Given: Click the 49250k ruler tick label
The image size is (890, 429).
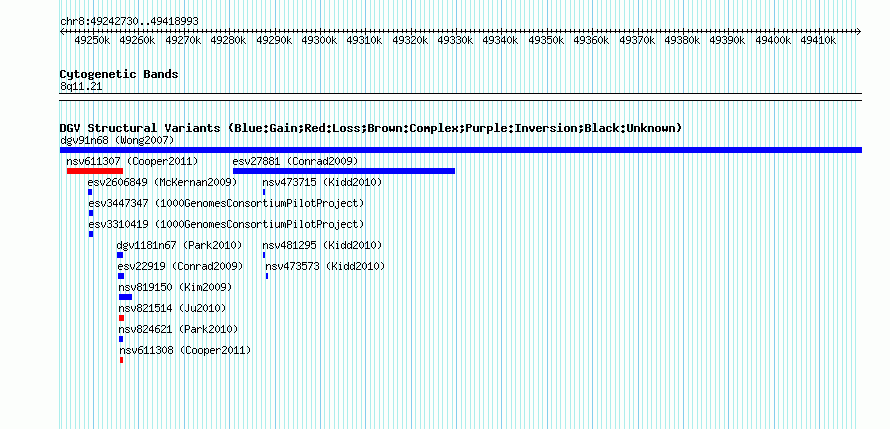Looking at the screenshot, I should pos(92,41).
